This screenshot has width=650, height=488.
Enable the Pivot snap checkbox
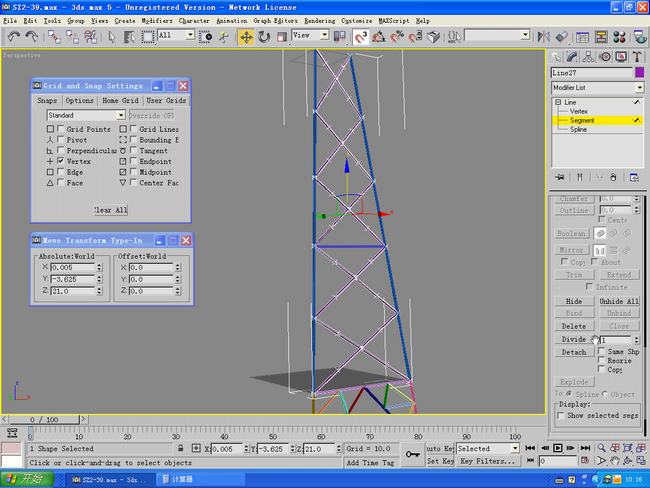[61, 139]
